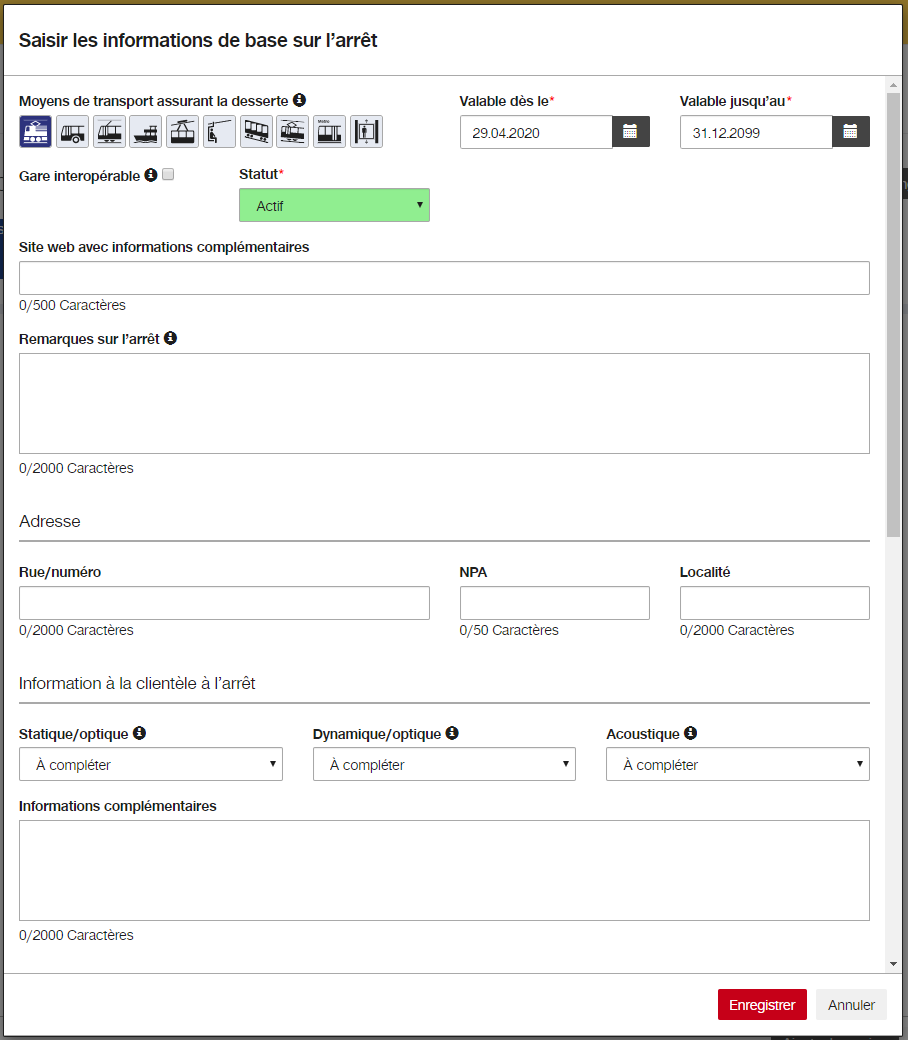Open calendar for Valable jusqu'au
Image resolution: width=908 pixels, height=1040 pixels.
tap(851, 132)
